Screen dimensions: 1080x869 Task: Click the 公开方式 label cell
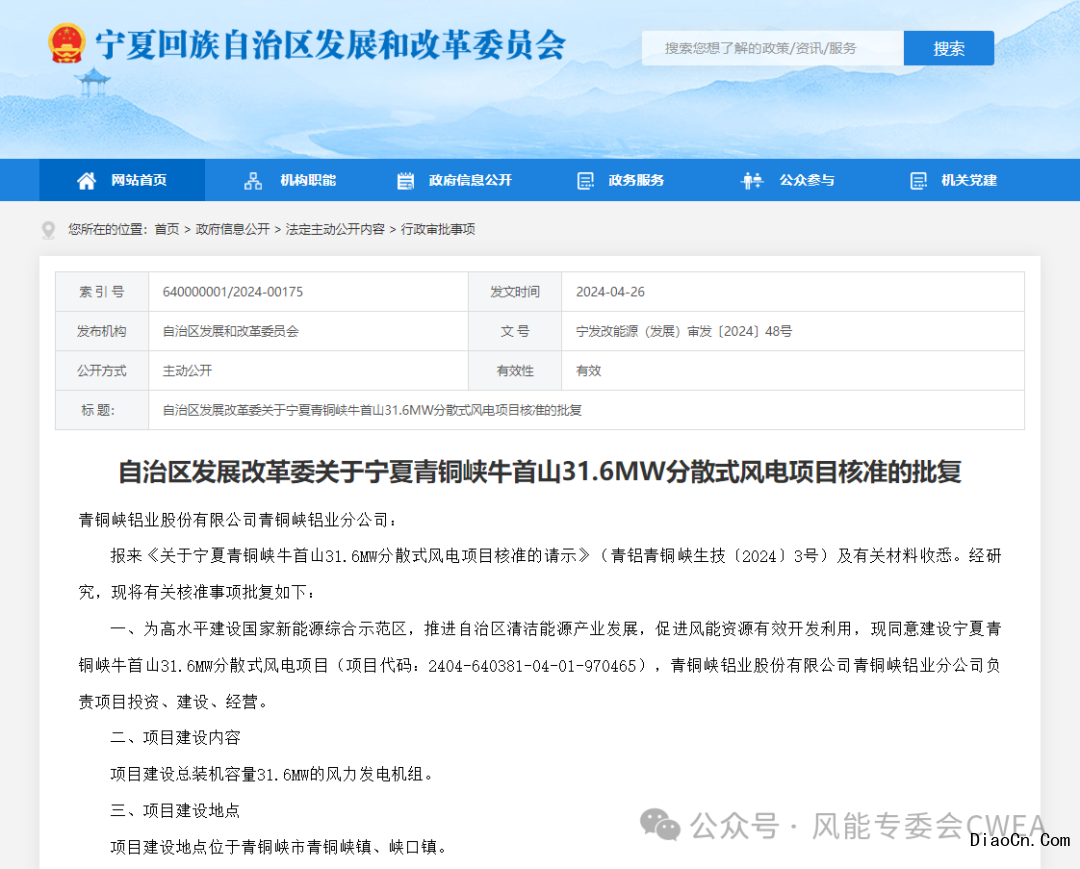click(x=102, y=370)
